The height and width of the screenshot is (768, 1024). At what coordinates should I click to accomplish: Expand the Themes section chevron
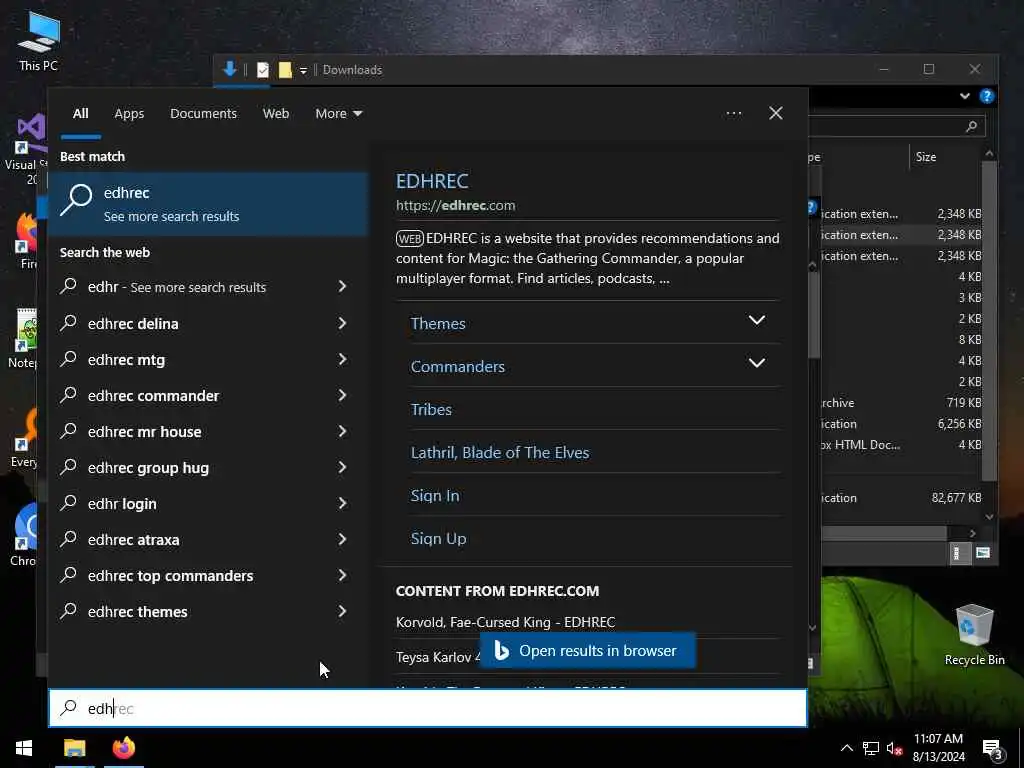tap(756, 320)
